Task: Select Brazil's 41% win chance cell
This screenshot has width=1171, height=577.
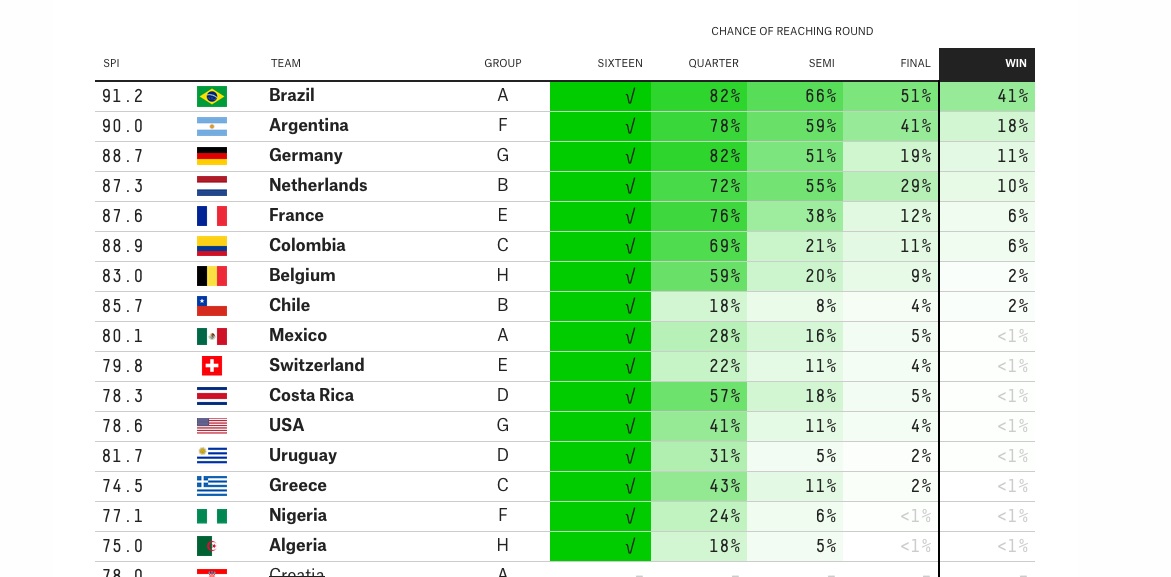Action: pyautogui.click(x=987, y=96)
